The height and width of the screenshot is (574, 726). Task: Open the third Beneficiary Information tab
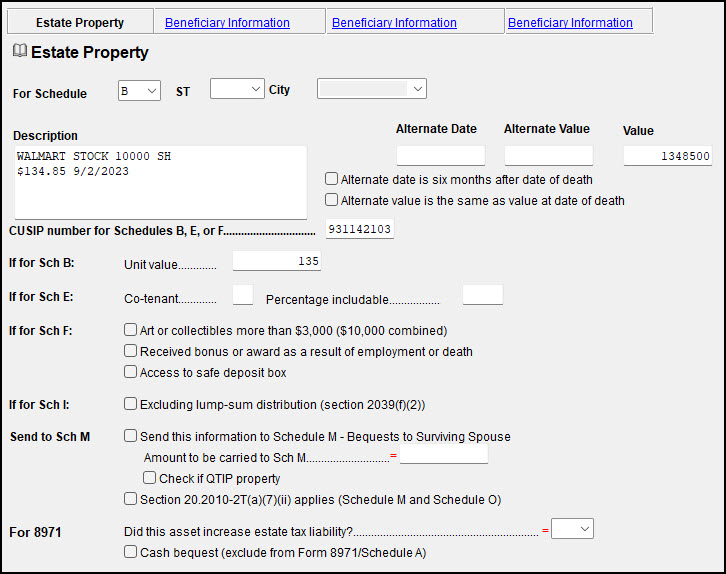coord(570,23)
